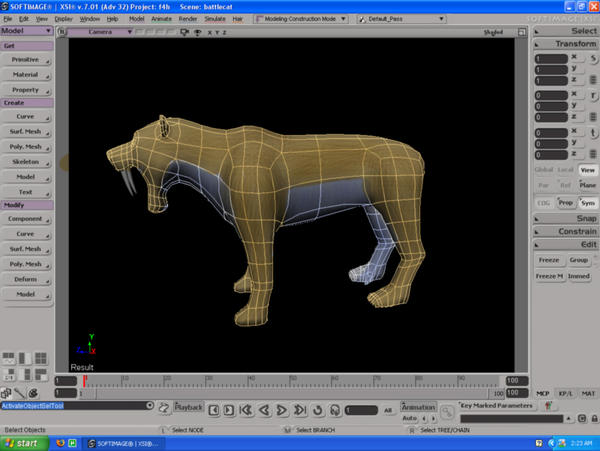Open the Render menu
Screen dimensions: 600x451
[188, 19]
